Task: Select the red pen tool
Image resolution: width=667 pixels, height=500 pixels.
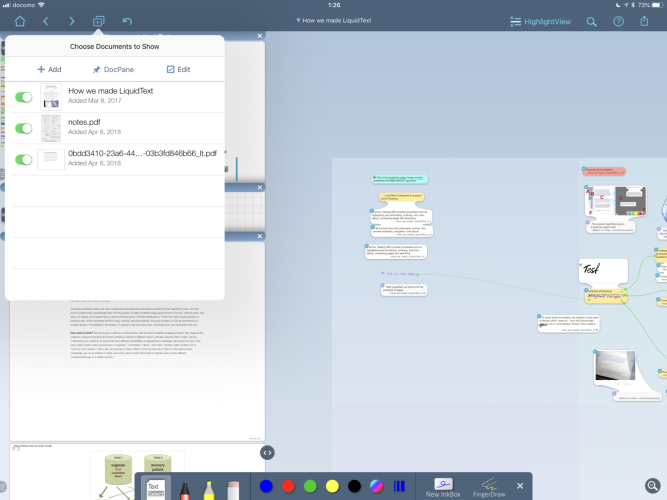Action: (x=184, y=487)
